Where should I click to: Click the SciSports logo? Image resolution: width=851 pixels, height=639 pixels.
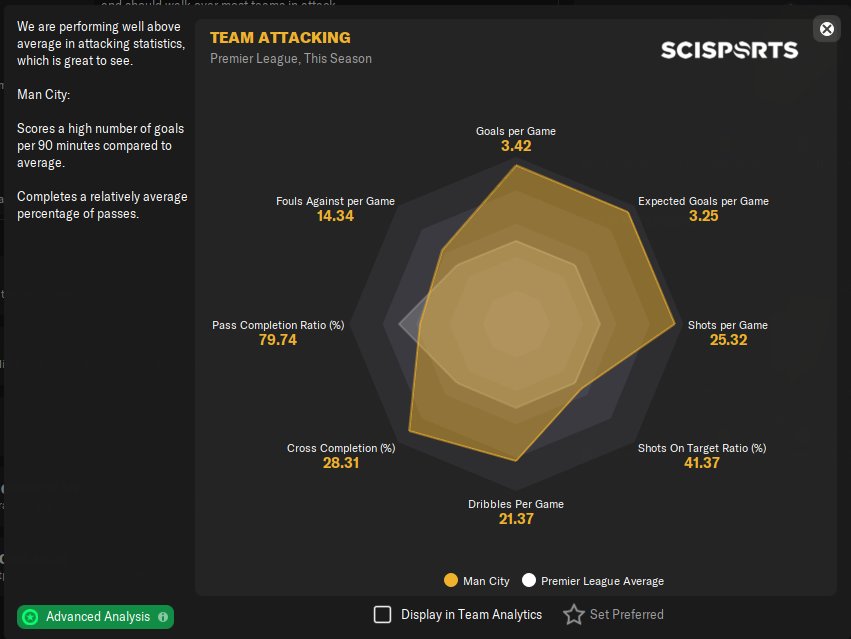[729, 50]
